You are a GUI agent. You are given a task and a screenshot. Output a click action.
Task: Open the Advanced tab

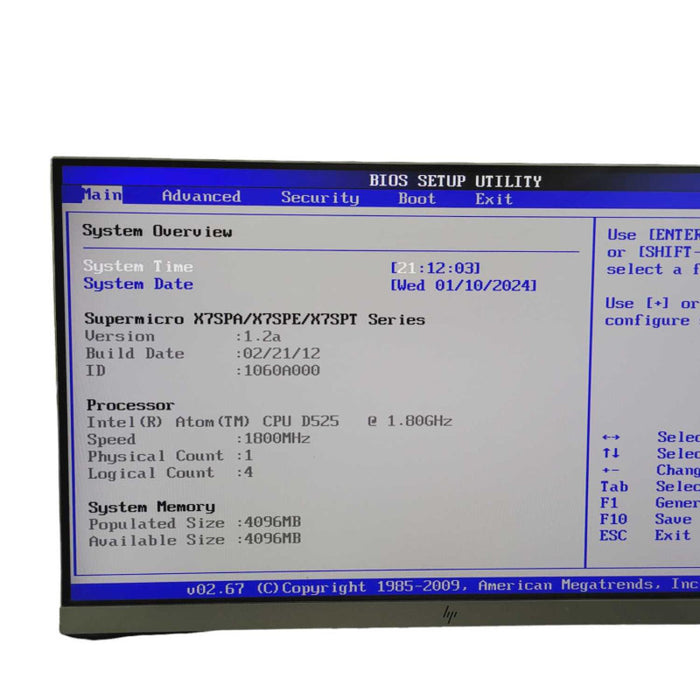point(201,196)
